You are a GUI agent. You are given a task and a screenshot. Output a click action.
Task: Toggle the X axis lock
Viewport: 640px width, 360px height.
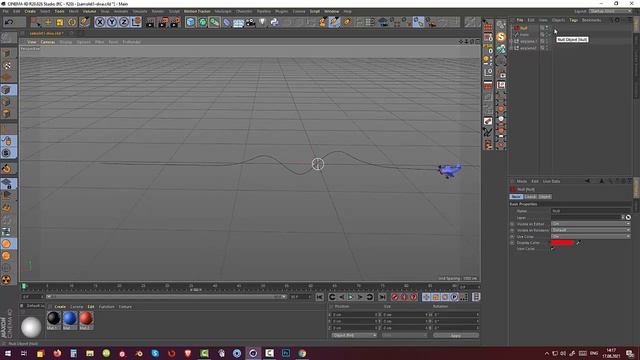[x=100, y=22]
